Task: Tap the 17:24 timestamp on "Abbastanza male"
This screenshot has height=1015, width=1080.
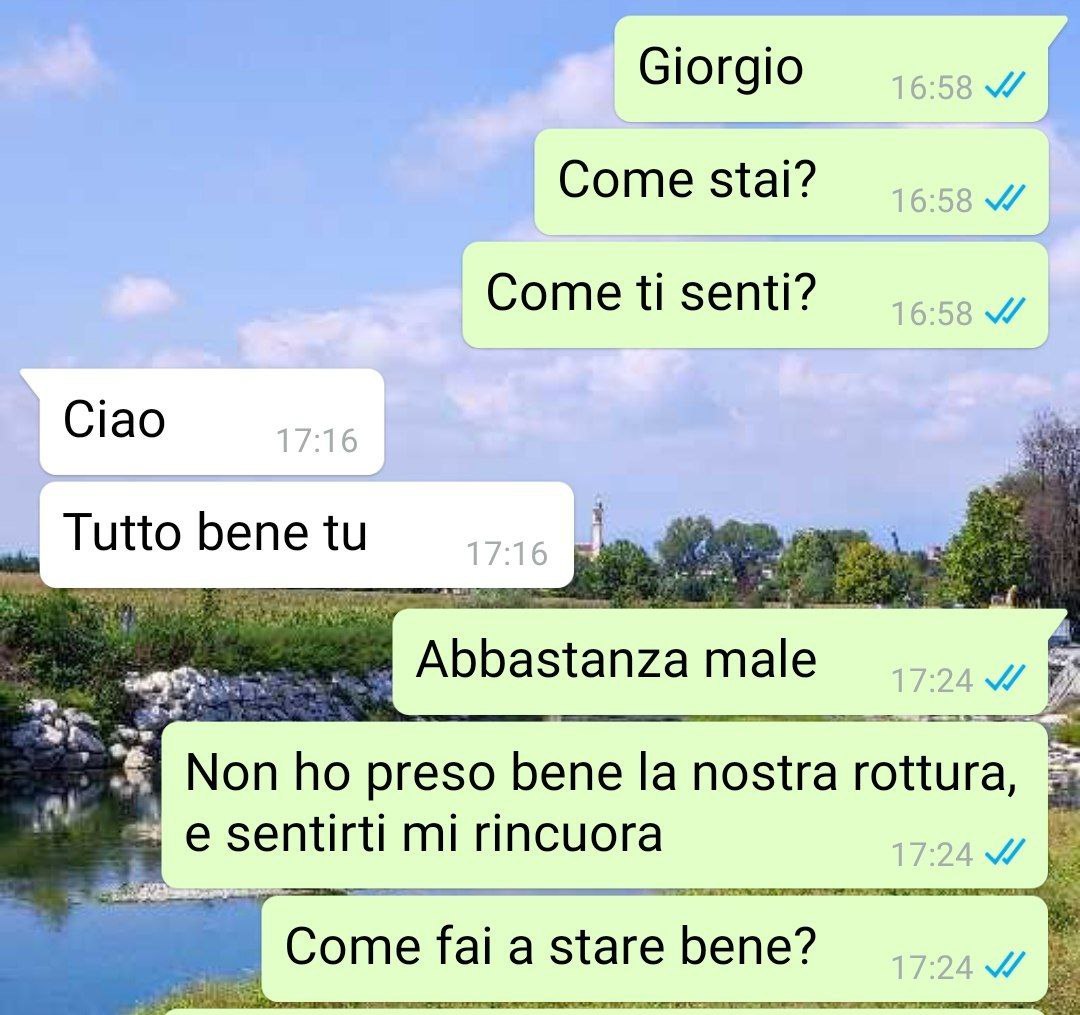Action: [931, 680]
